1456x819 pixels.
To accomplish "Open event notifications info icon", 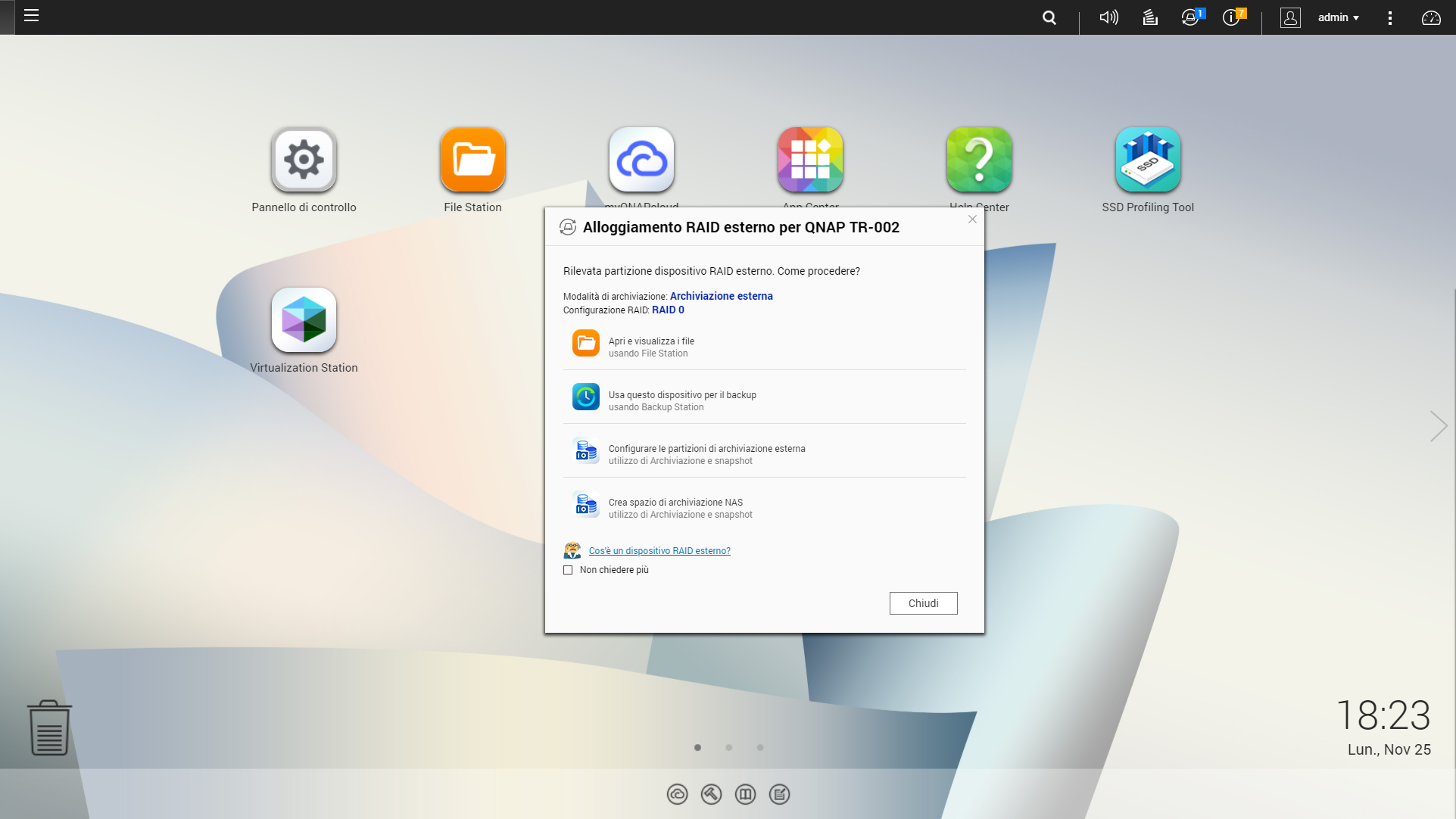I will [1231, 17].
